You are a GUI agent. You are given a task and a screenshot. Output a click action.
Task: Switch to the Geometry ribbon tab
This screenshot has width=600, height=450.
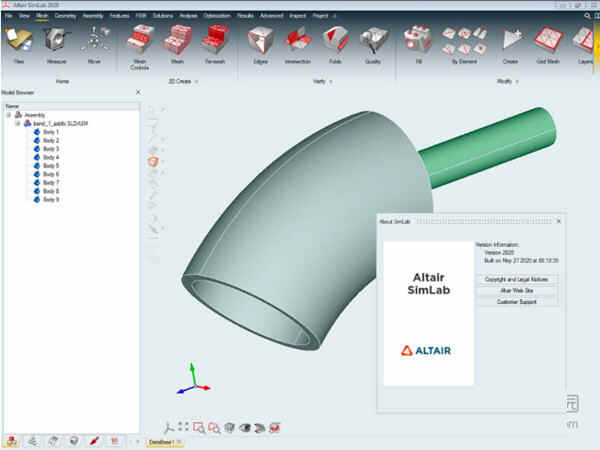pyautogui.click(x=65, y=16)
